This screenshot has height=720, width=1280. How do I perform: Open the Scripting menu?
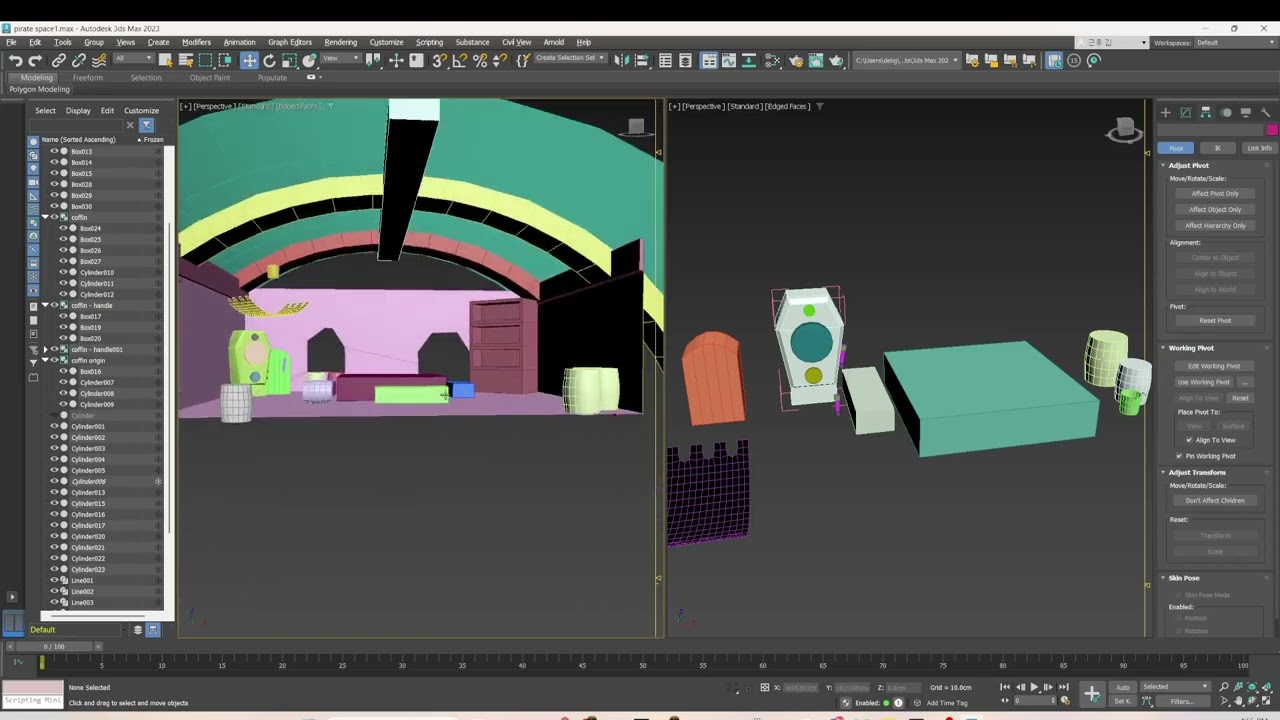[x=429, y=42]
